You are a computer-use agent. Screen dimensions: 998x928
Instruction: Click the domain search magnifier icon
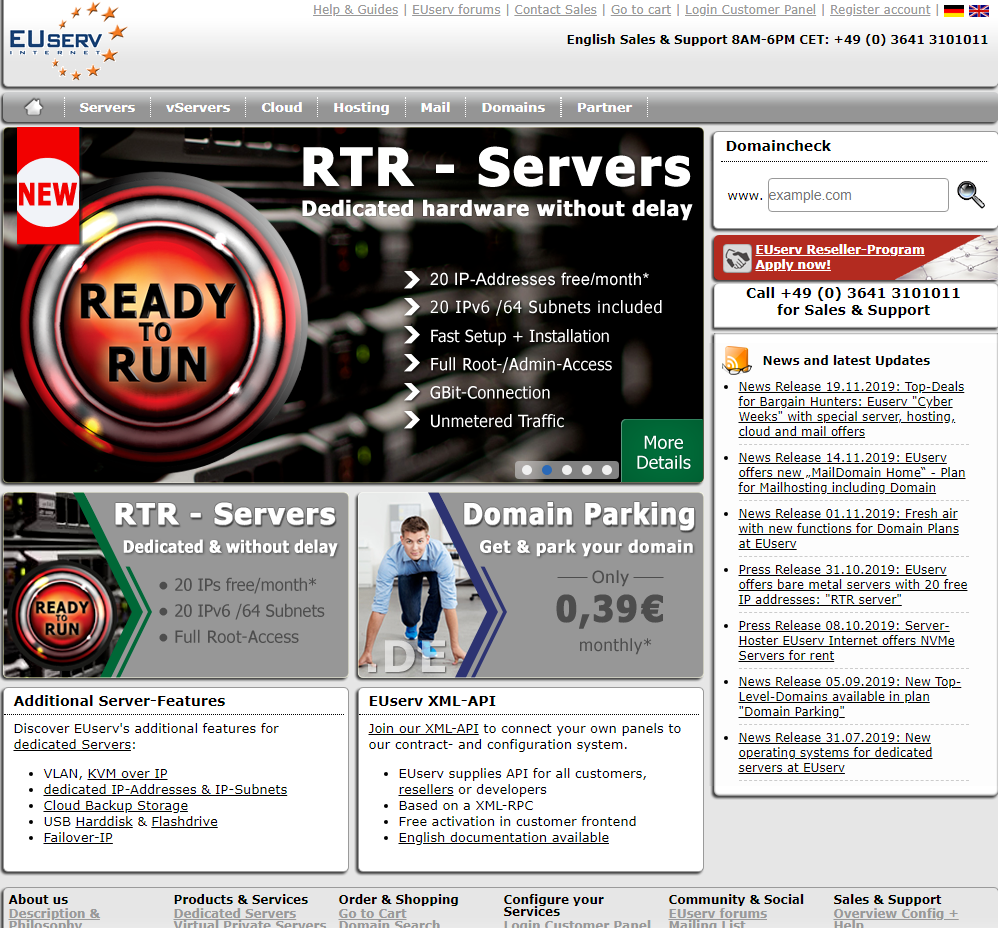point(970,195)
